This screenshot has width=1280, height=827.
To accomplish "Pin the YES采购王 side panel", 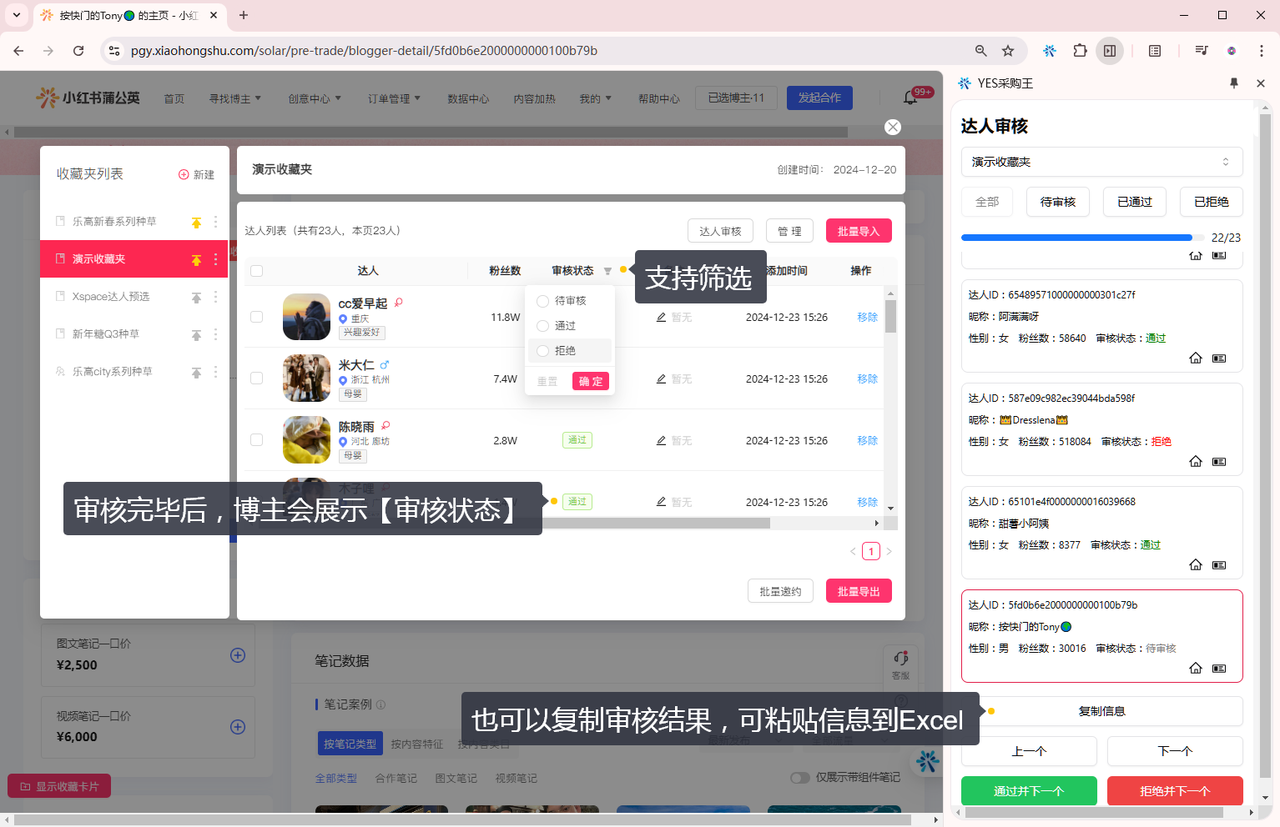I will (x=1233, y=83).
